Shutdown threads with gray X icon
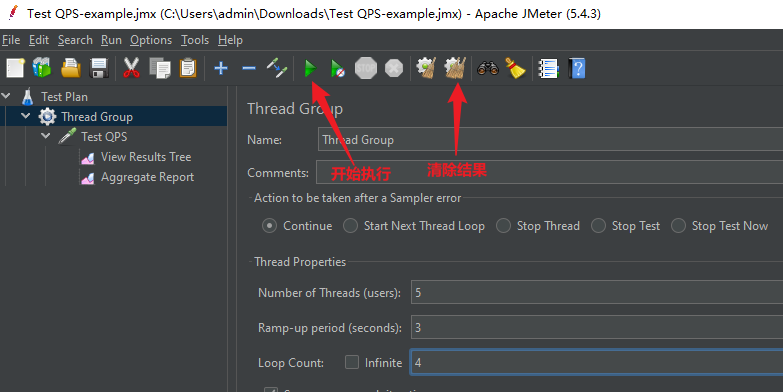The height and width of the screenshot is (392, 783). point(394,68)
